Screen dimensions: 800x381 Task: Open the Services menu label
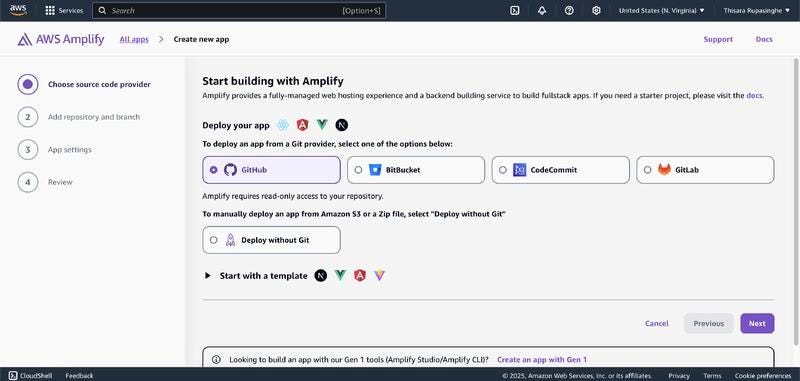pos(70,10)
